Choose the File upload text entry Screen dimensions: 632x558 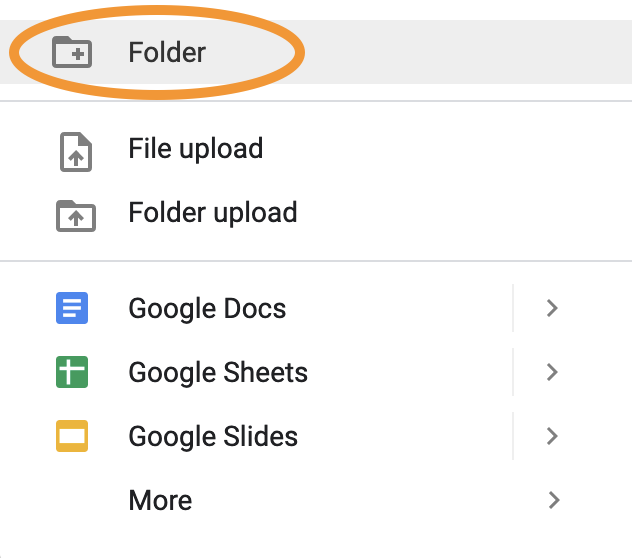click(x=195, y=149)
